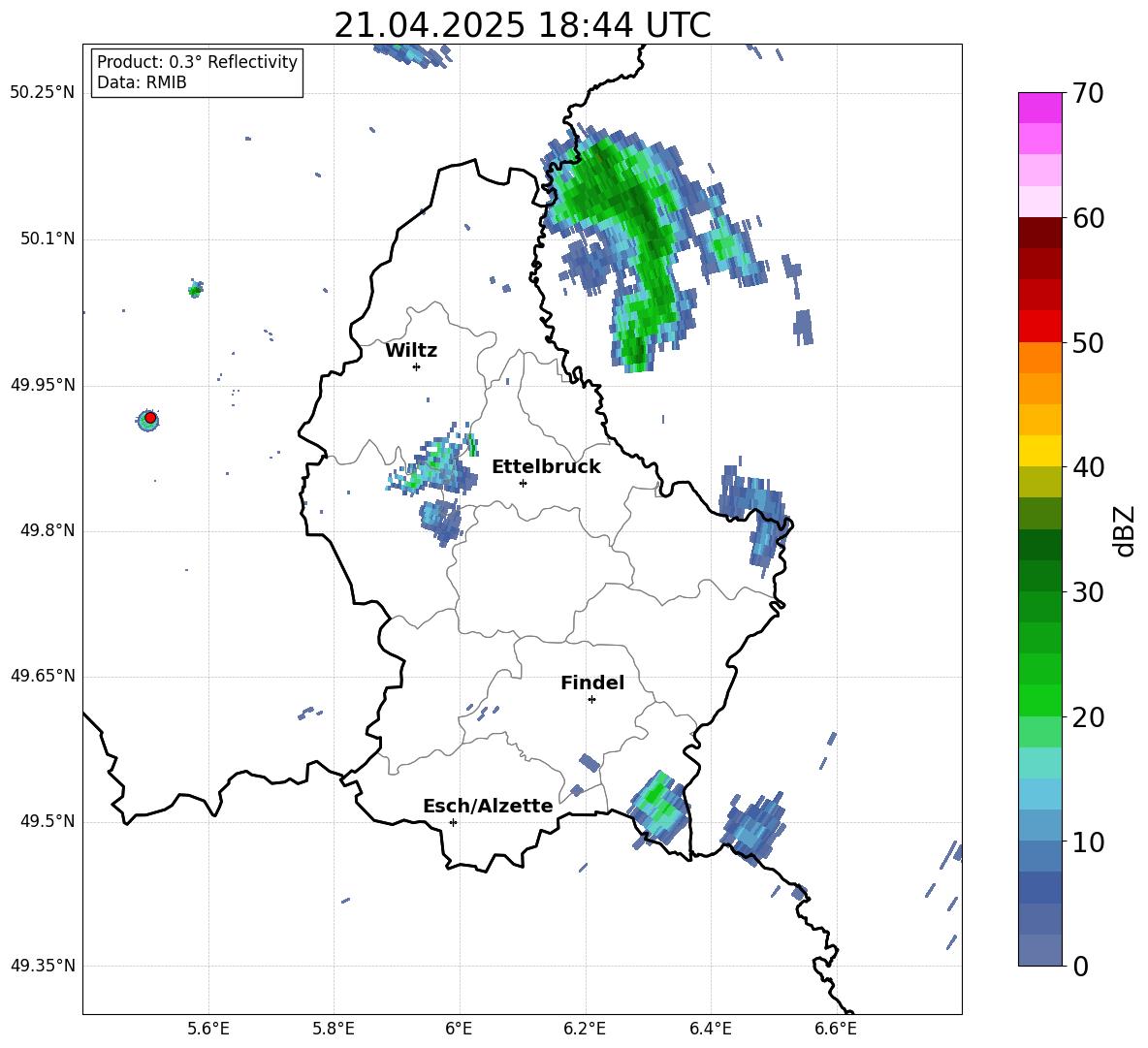The width and height of the screenshot is (1148, 1048).
Task: Click the 49.5°N latitude label
Action: pyautogui.click(x=48, y=821)
